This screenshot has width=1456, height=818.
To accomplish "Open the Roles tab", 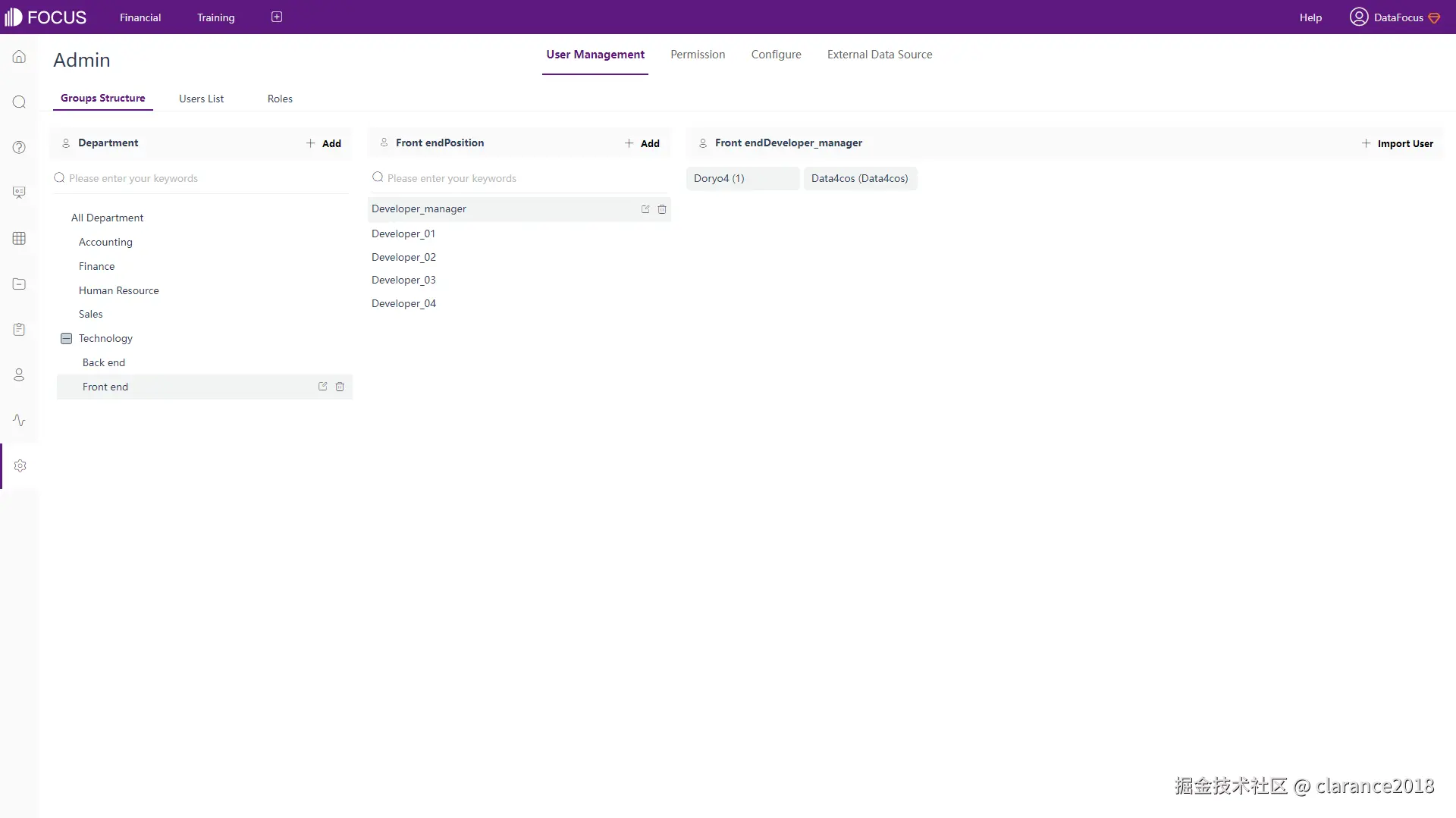I will (x=280, y=99).
